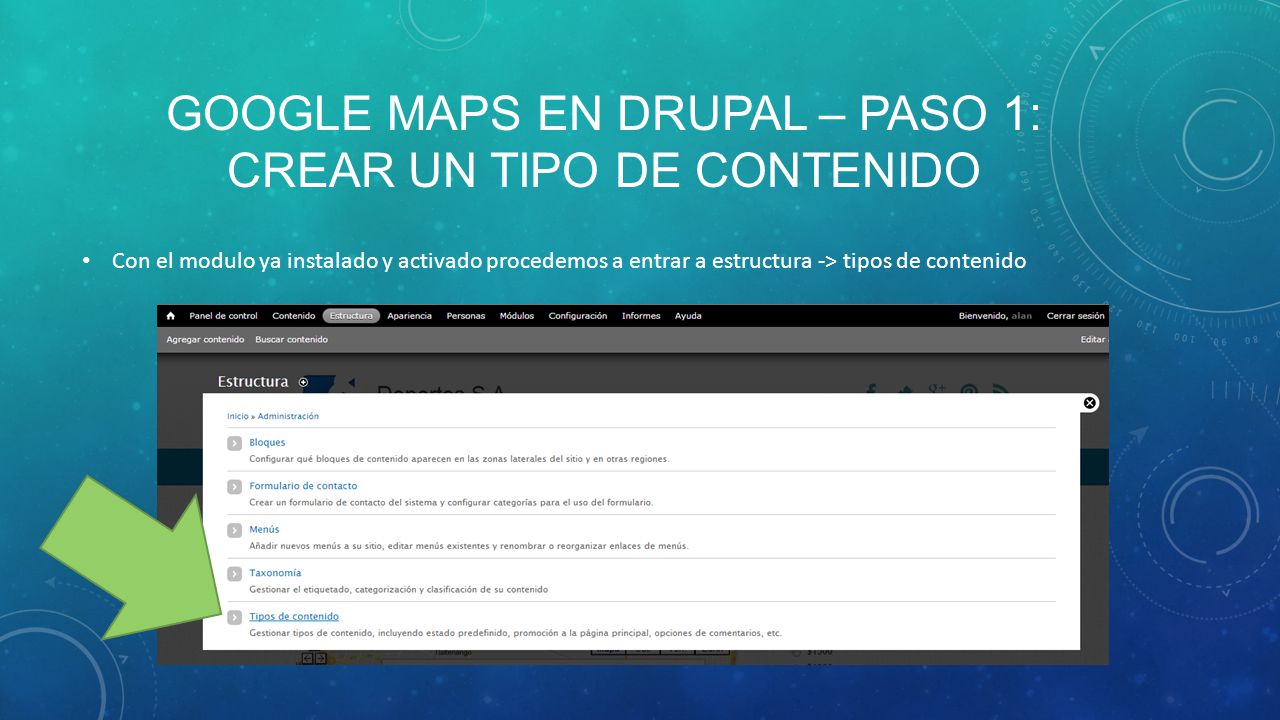
Task: Click the arrow icon next to Bloques
Action: [235, 443]
